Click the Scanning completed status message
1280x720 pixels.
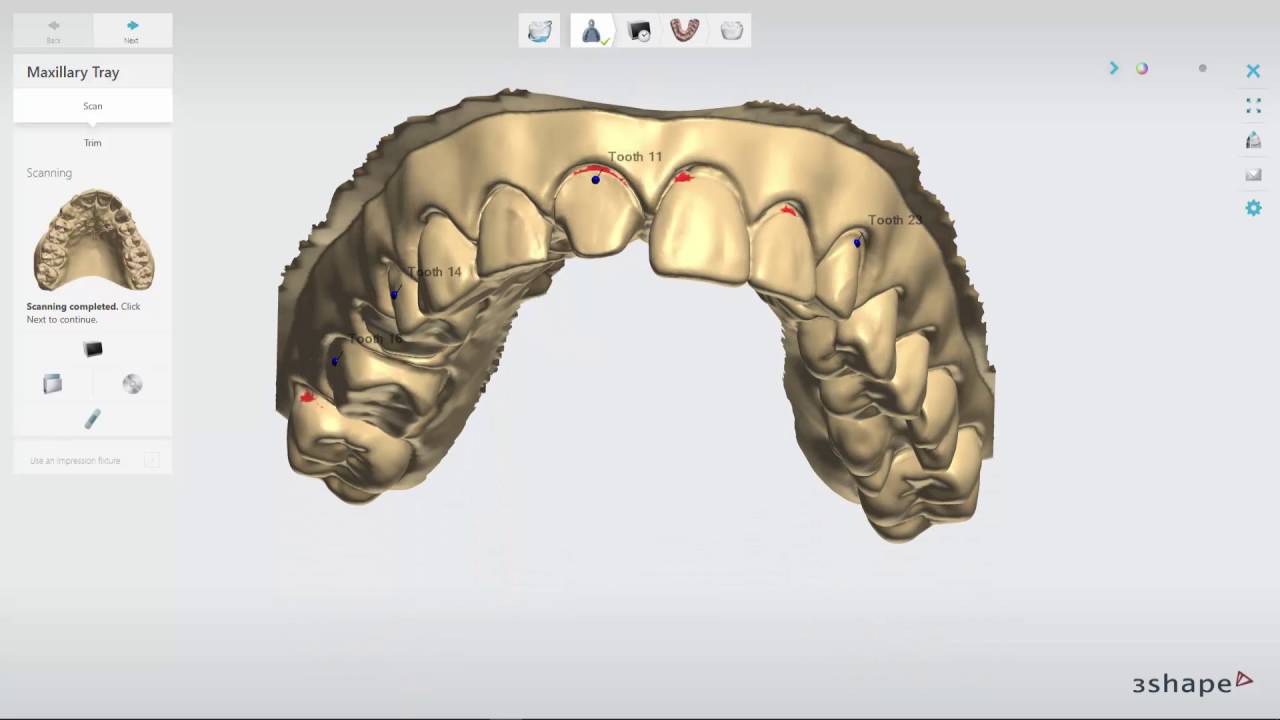[83, 313]
